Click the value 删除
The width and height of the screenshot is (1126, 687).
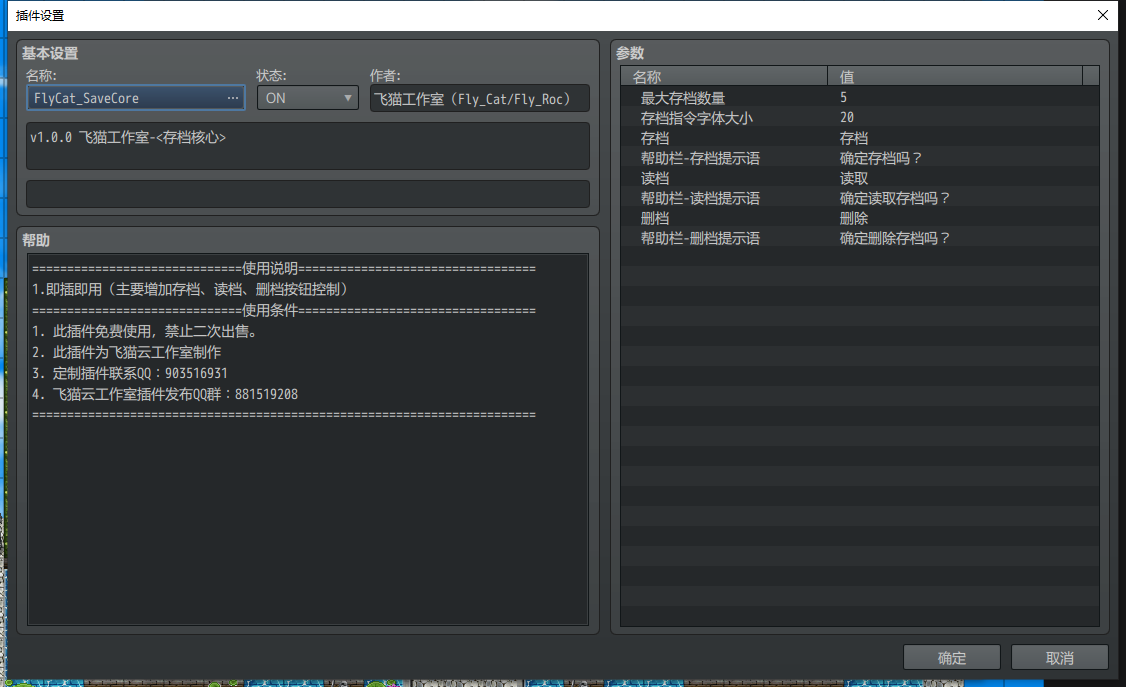(854, 218)
